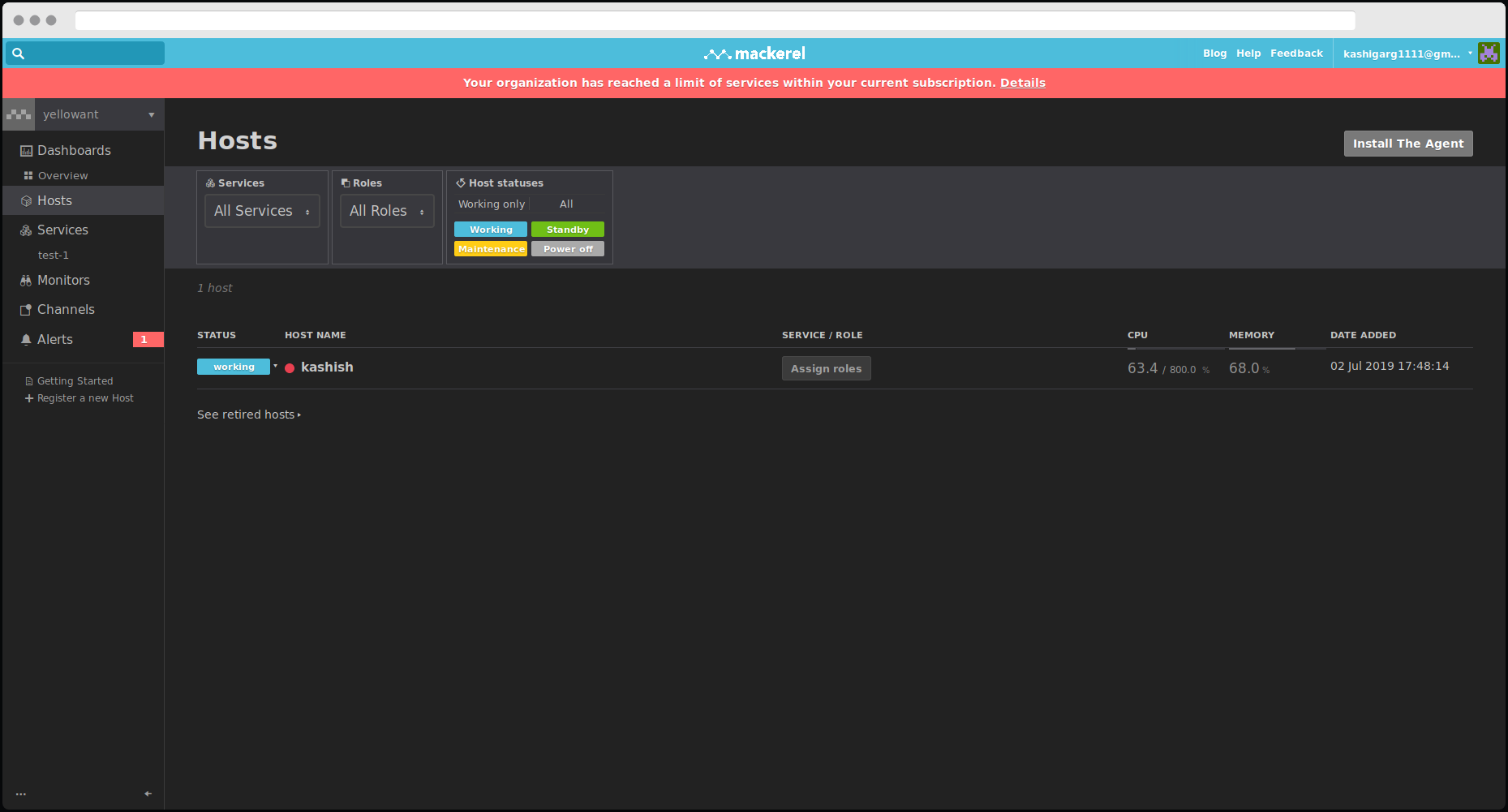1508x812 pixels.
Task: Open the Blog link
Action: click(x=1214, y=54)
